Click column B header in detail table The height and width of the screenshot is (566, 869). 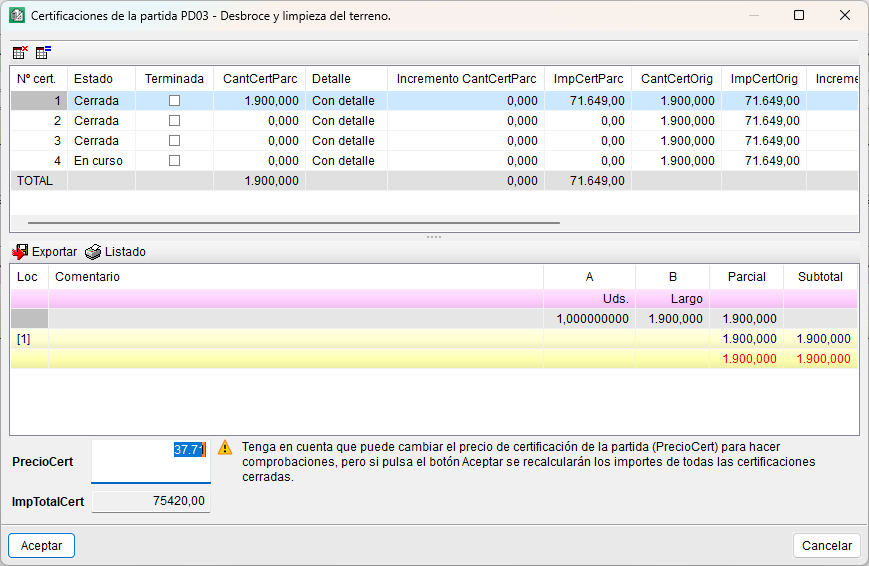point(673,277)
